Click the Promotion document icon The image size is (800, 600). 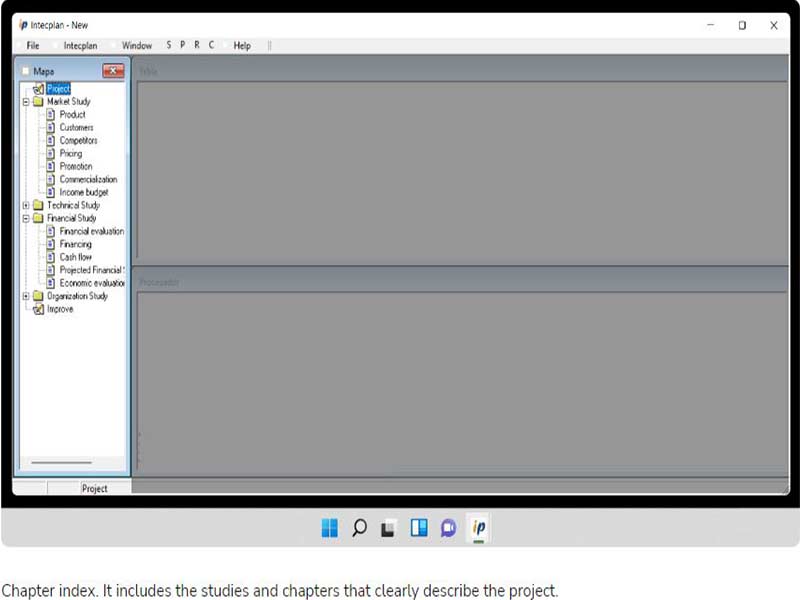click(x=51, y=166)
